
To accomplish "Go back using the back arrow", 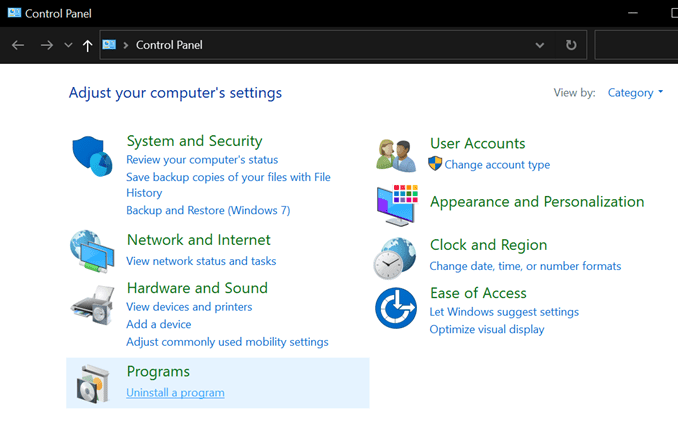I will coord(18,45).
